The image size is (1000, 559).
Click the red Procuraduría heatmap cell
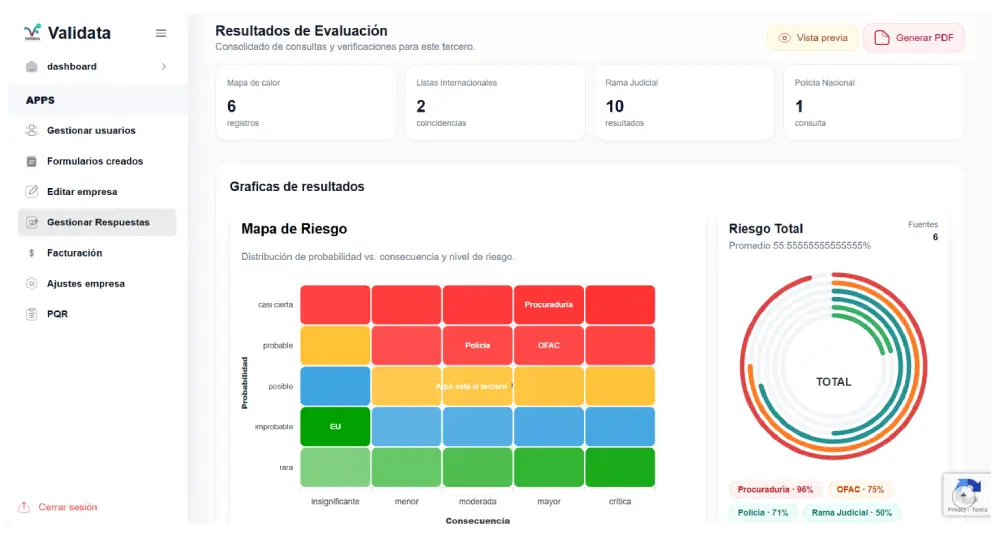[x=548, y=305]
